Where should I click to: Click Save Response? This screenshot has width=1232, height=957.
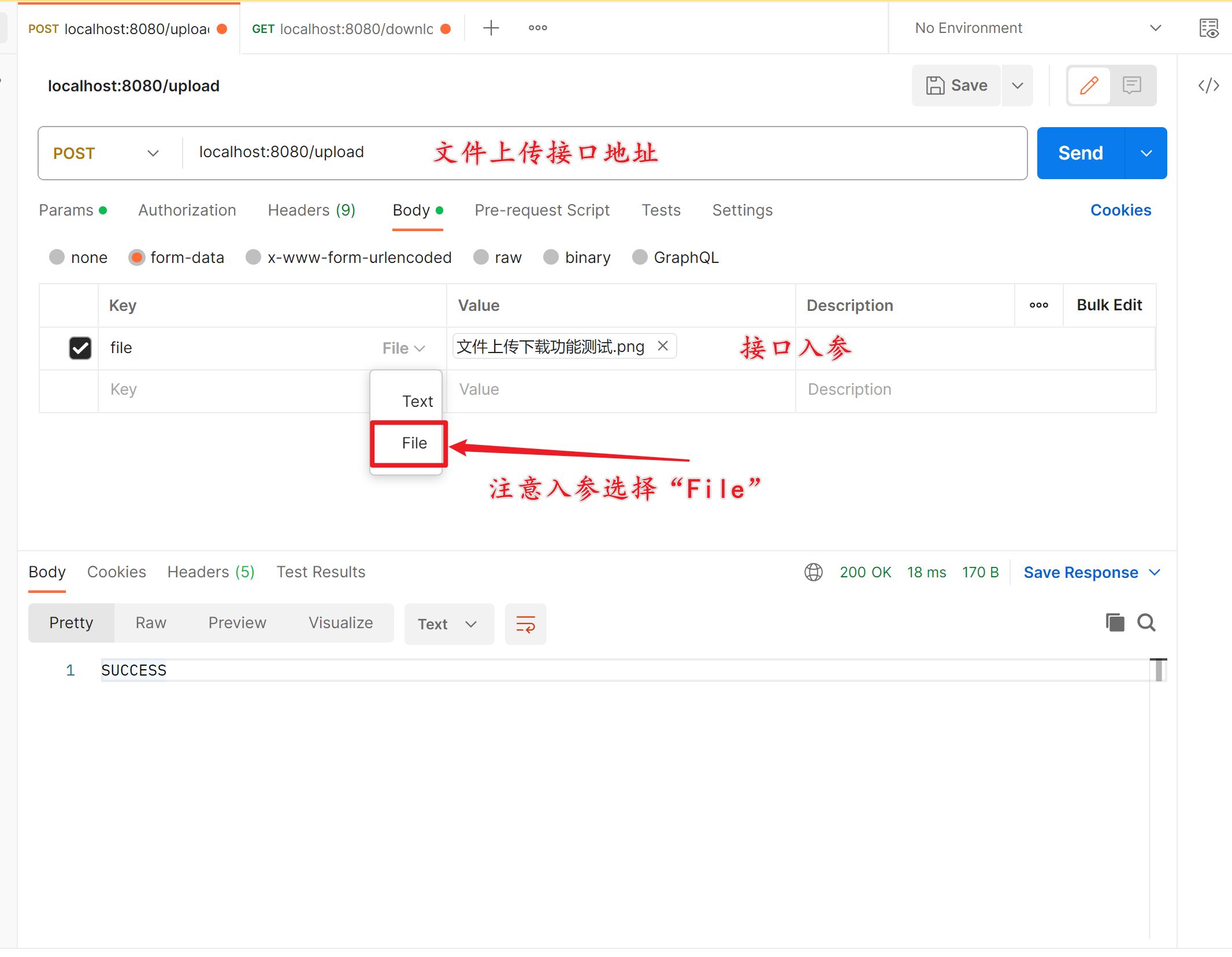[1081, 572]
